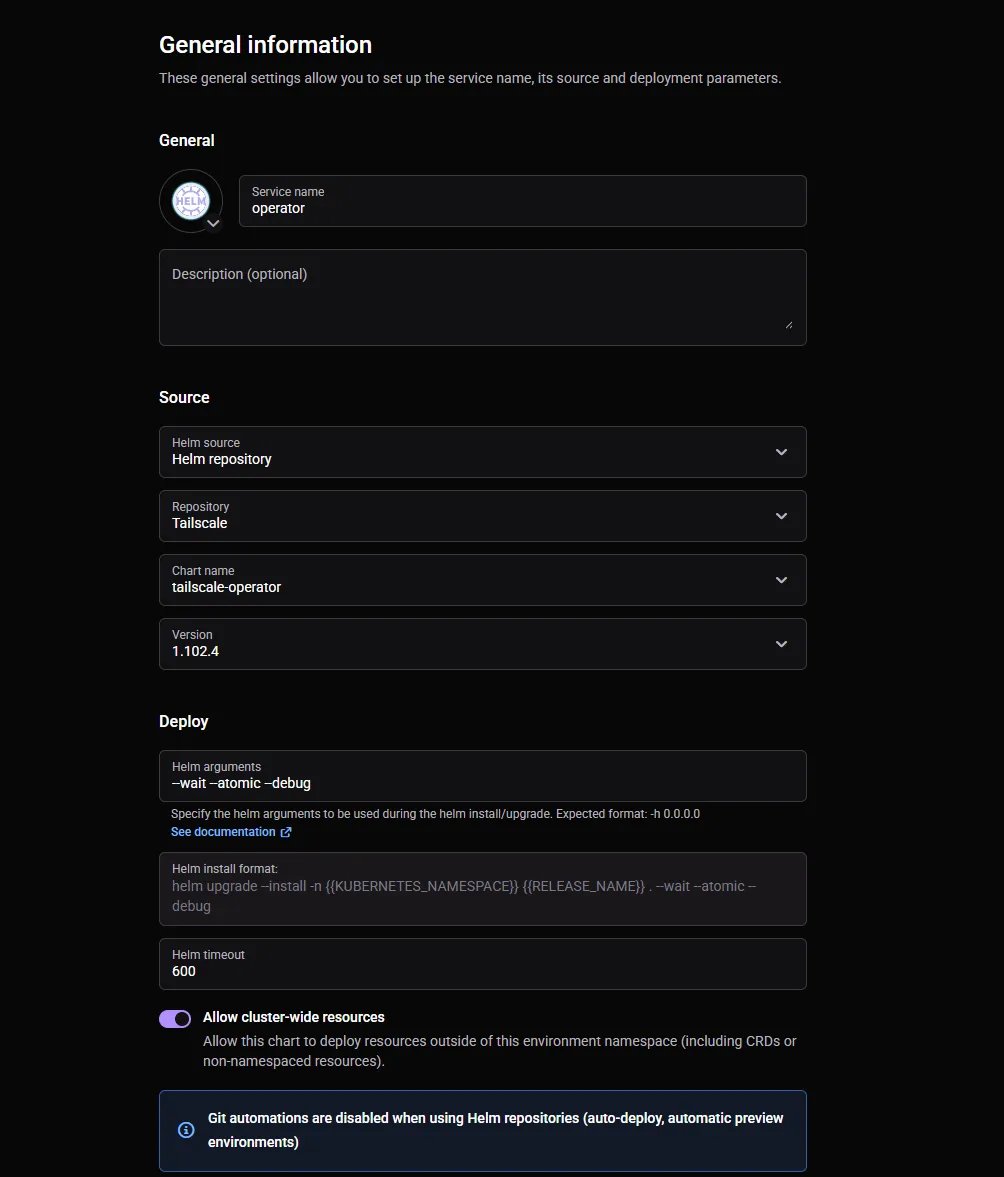Screen dimensions: 1004x1177
Task: Open the service icon picker chevron
Action: [x=213, y=223]
